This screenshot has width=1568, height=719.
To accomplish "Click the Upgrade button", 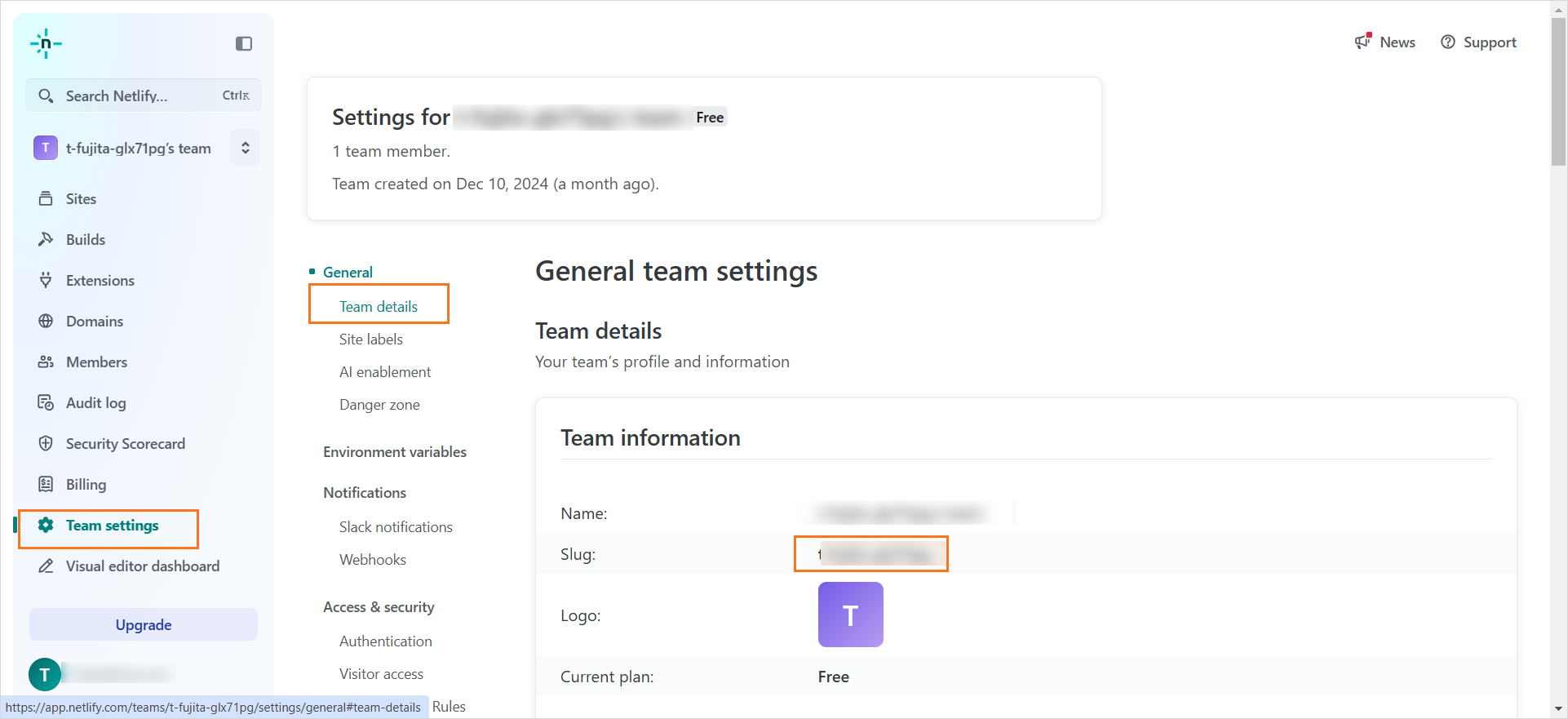I will click(x=144, y=624).
